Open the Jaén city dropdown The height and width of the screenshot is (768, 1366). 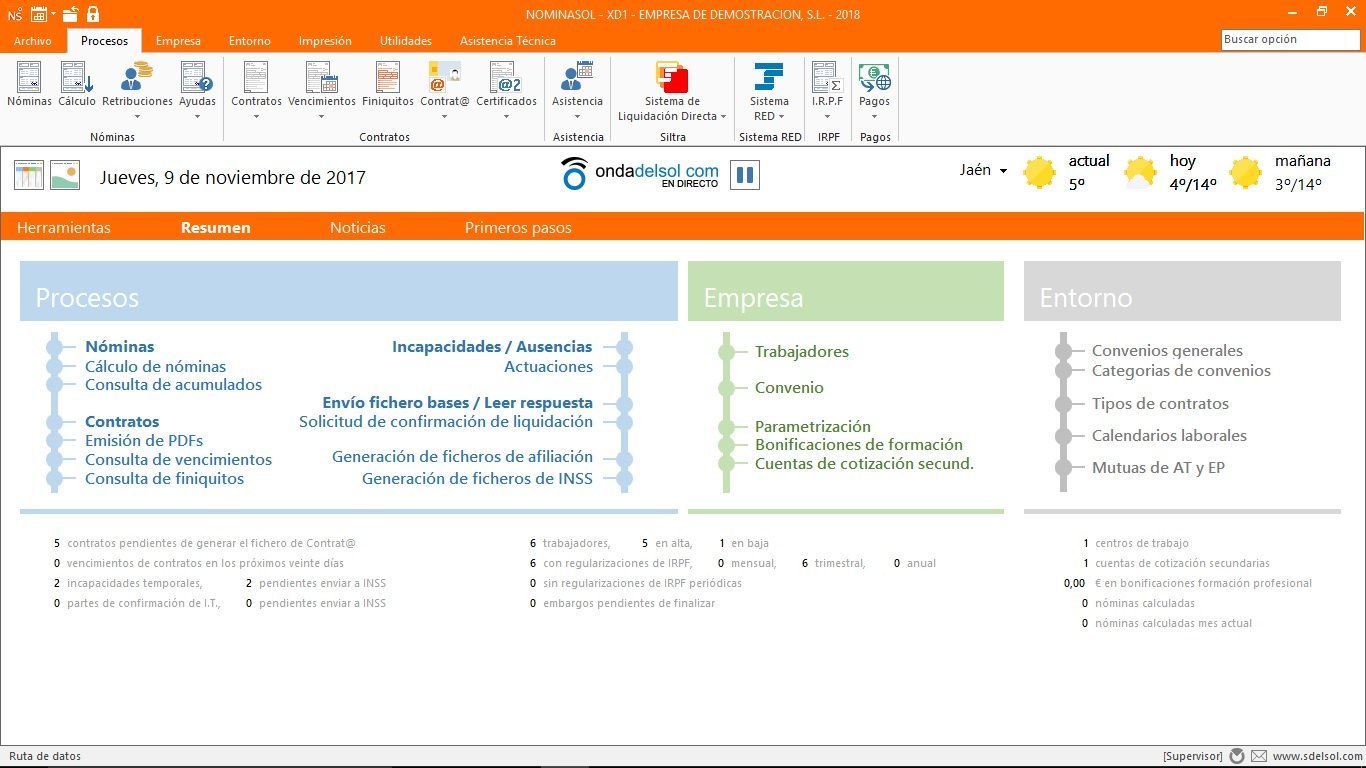983,170
